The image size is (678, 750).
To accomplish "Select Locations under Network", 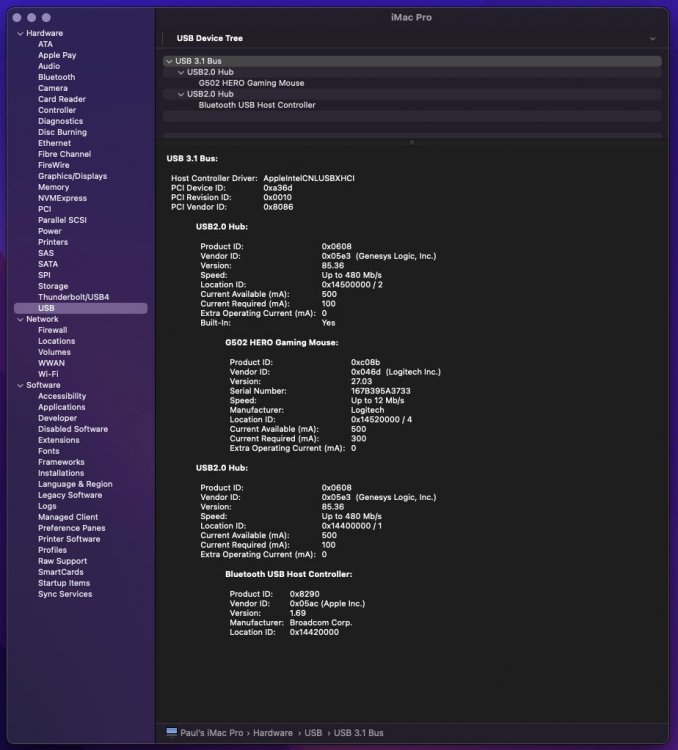I will pyautogui.click(x=56, y=342).
